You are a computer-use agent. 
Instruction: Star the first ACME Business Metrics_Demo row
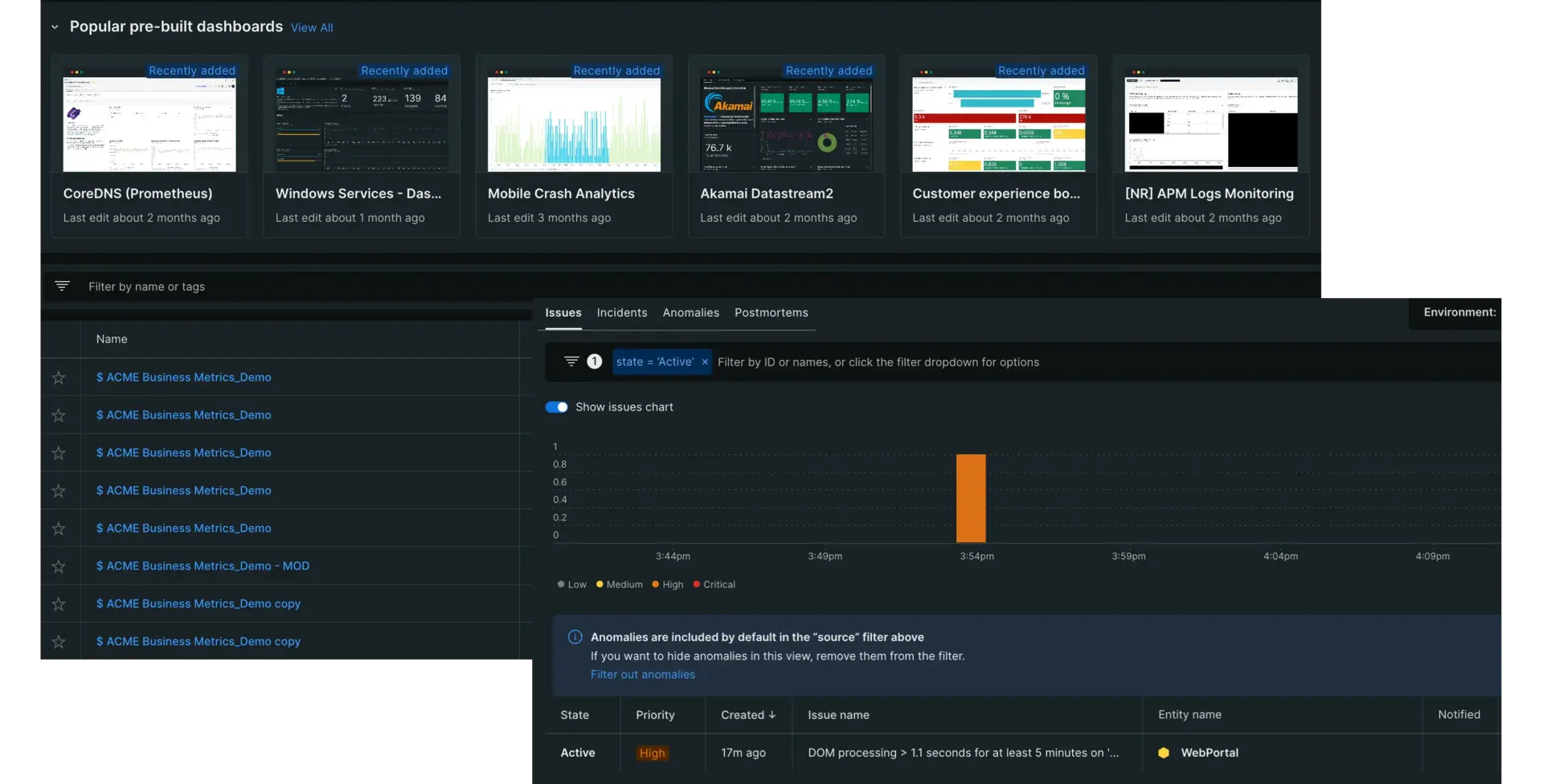tap(59, 378)
